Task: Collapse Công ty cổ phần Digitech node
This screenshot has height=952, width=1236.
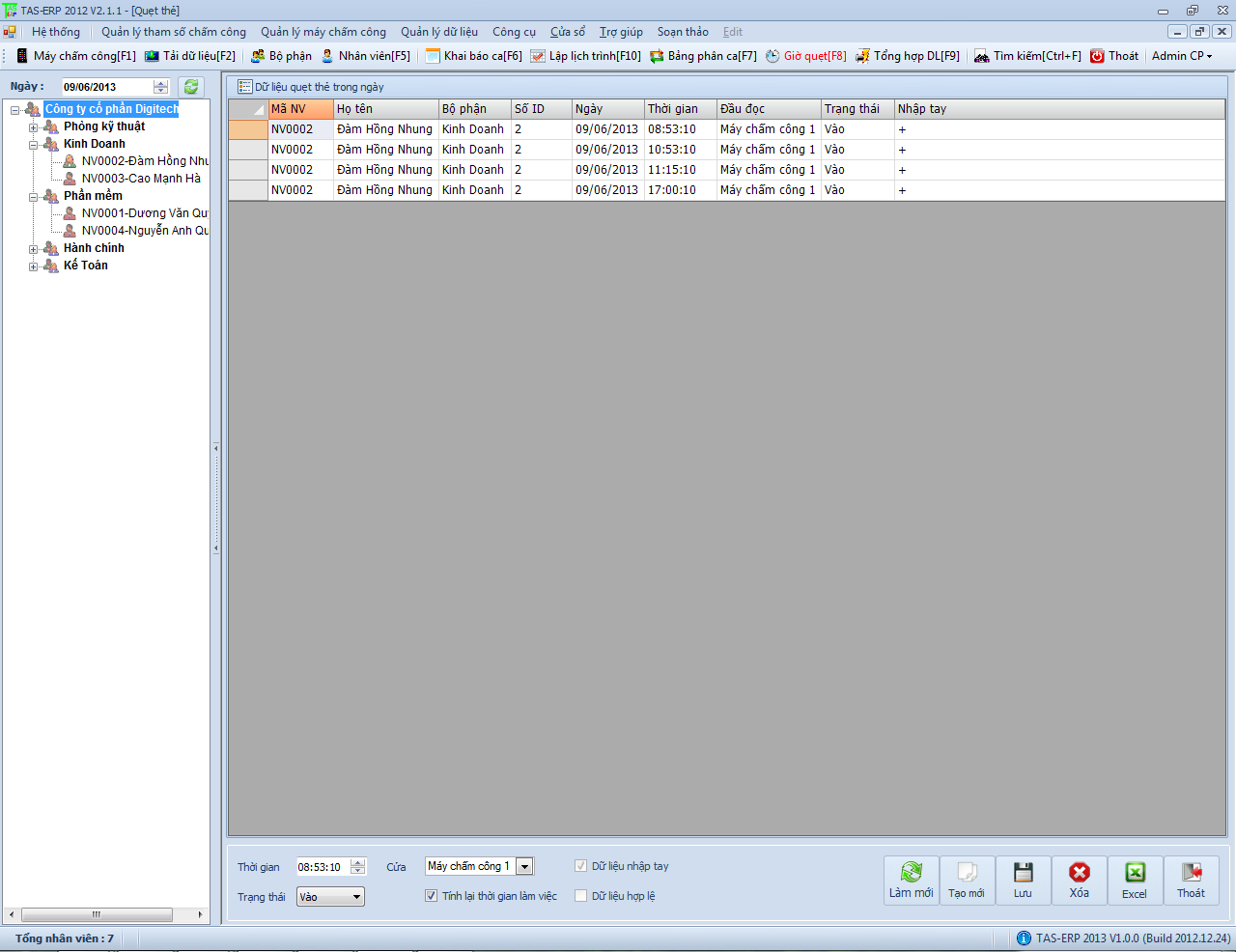Action: (x=15, y=110)
